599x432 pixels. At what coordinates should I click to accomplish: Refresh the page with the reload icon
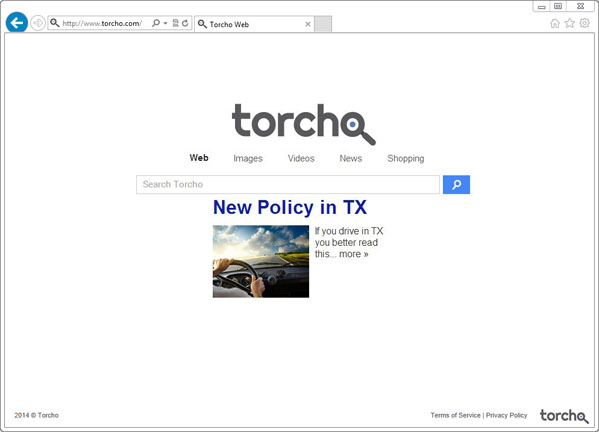click(185, 23)
